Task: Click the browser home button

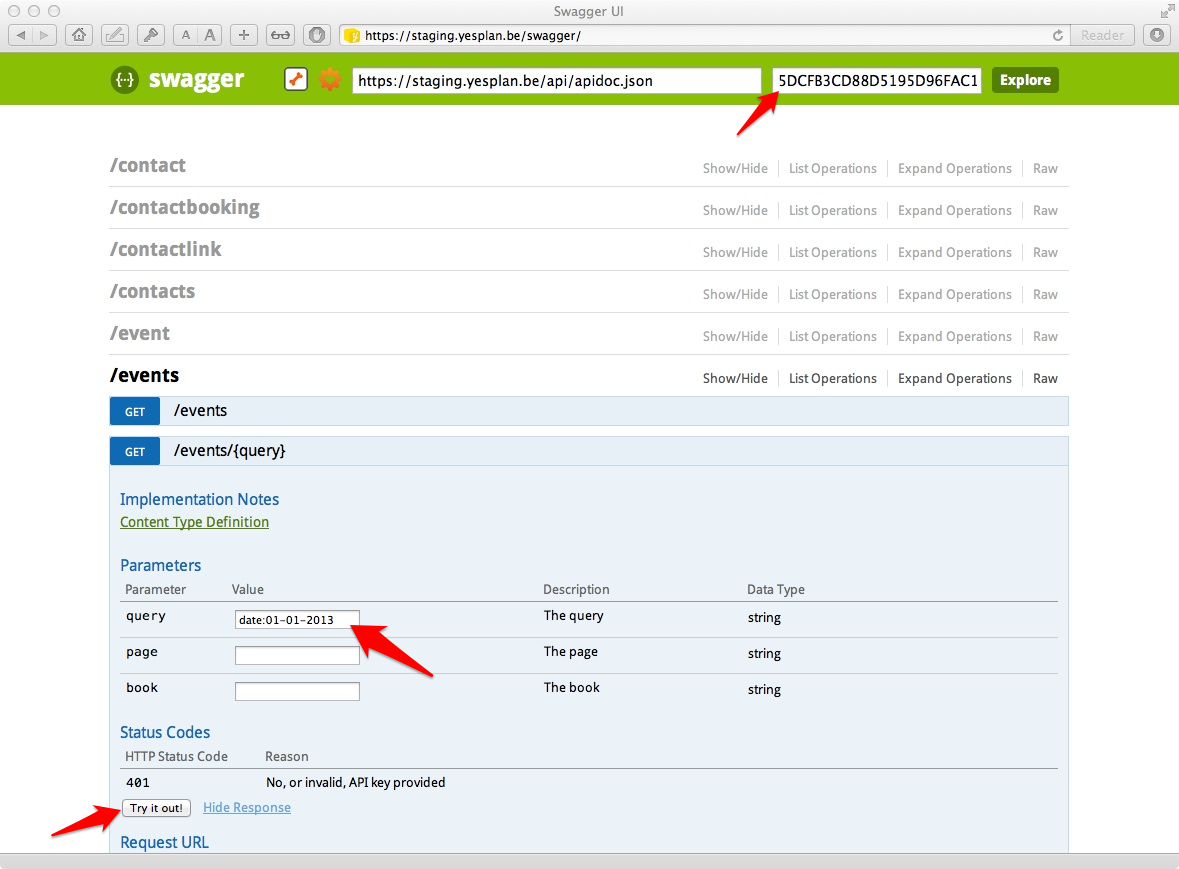Action: click(x=78, y=35)
